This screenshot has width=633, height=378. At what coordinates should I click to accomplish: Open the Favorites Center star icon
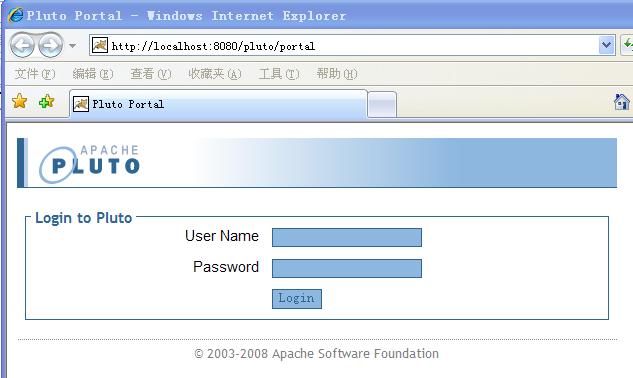pos(19,101)
